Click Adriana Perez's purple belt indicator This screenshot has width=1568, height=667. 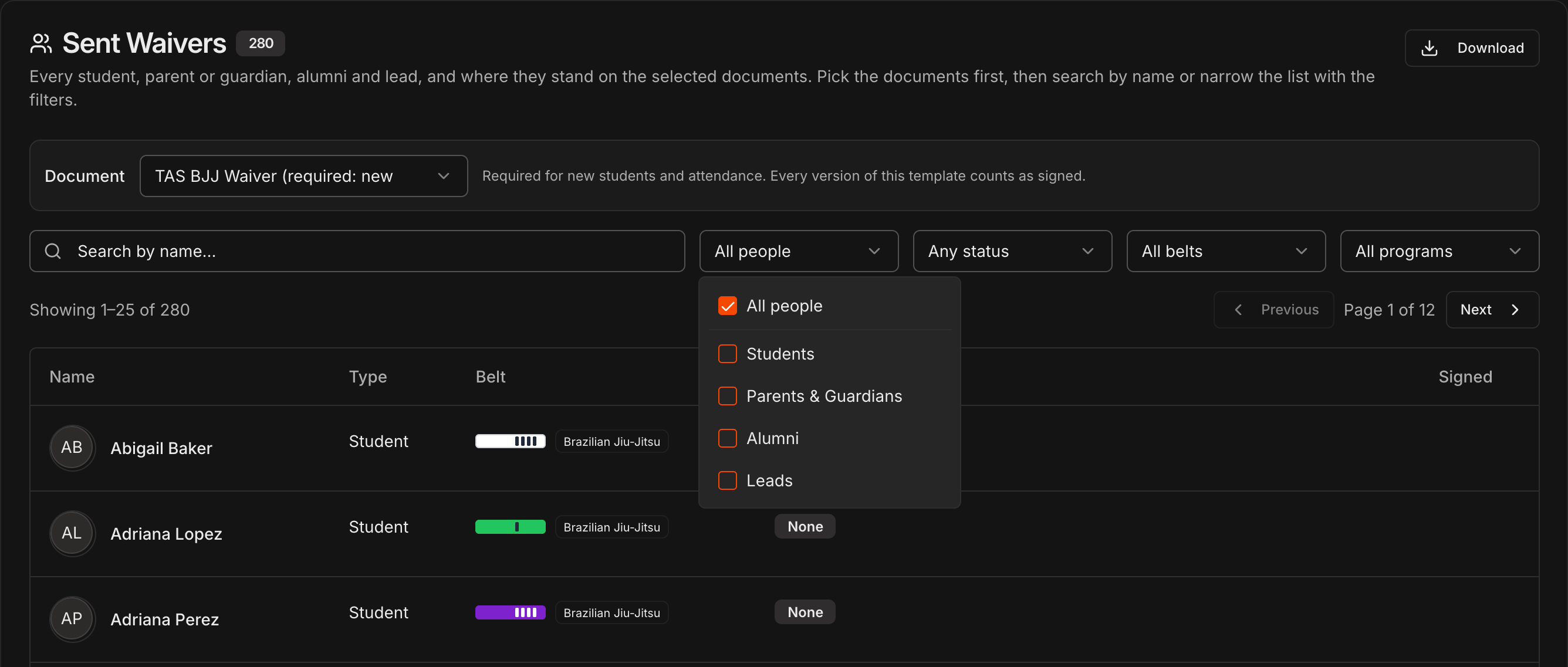pyautogui.click(x=510, y=612)
